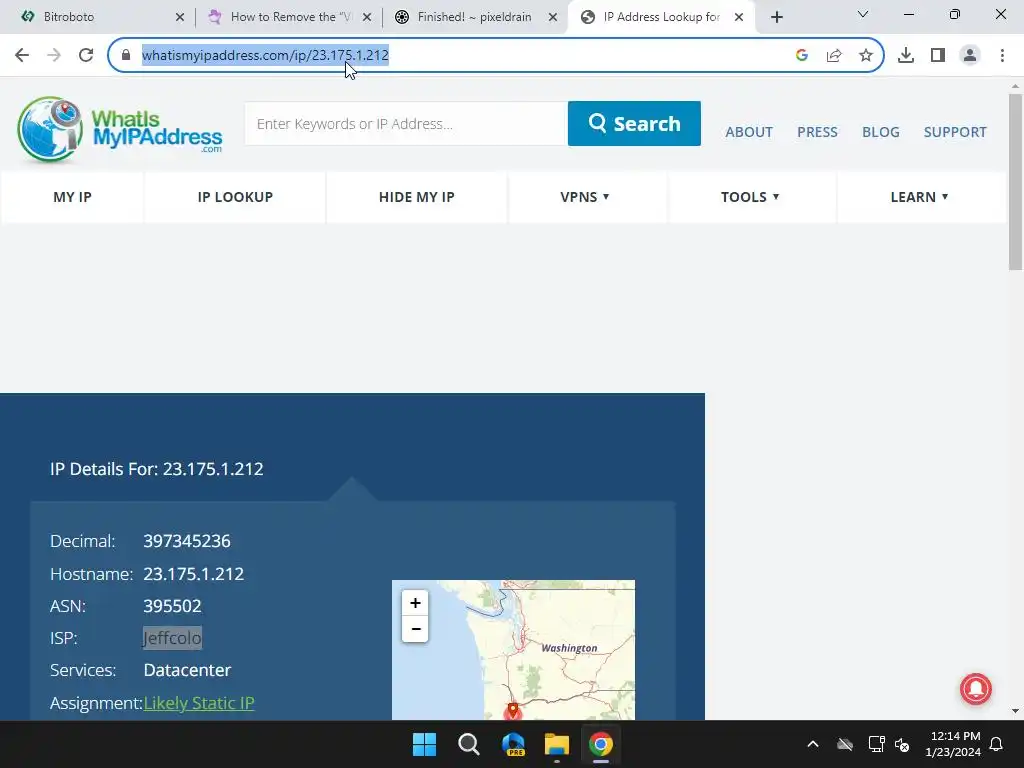Open a new browser tab

coord(776,17)
